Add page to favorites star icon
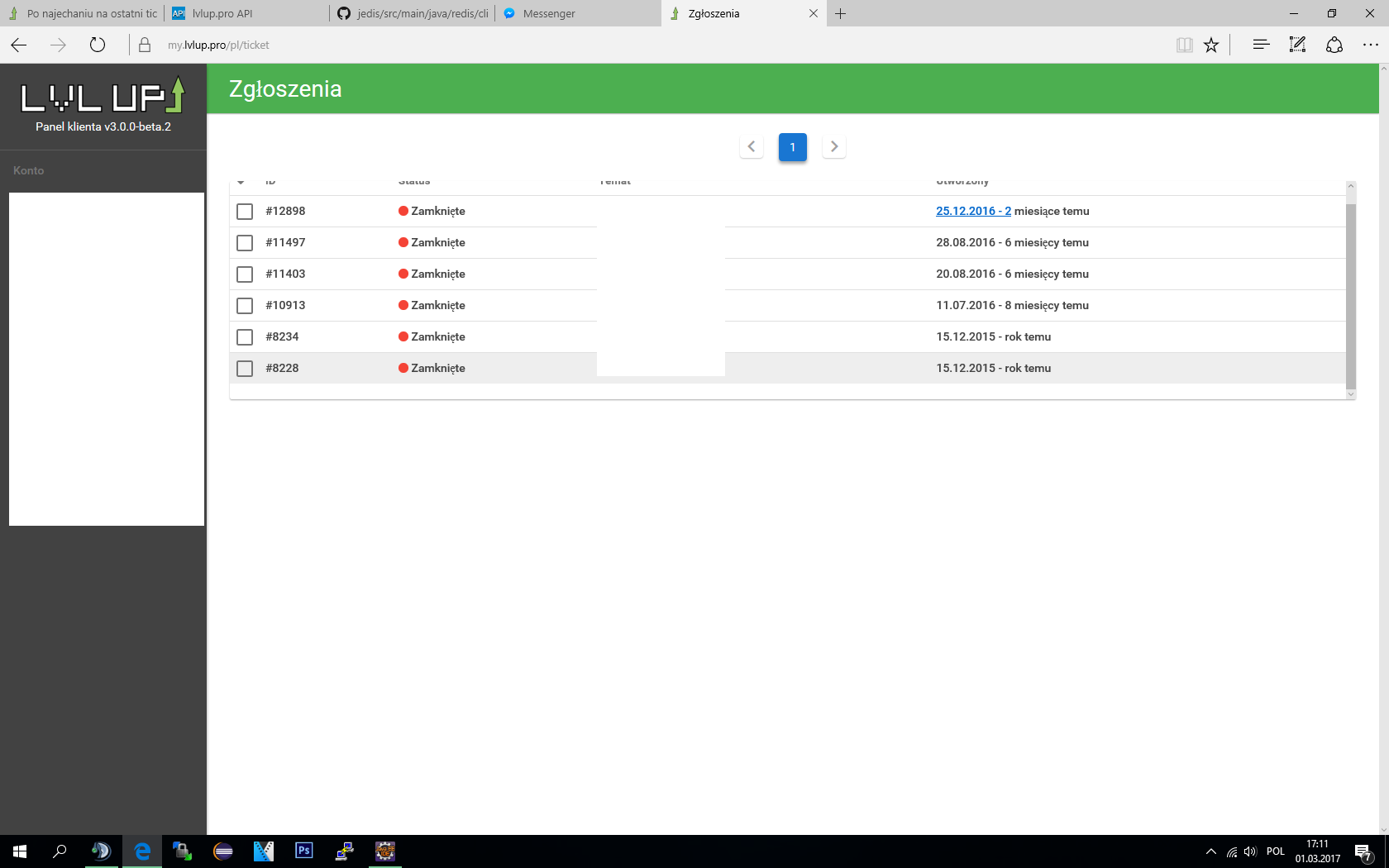The height and width of the screenshot is (868, 1389). pyautogui.click(x=1211, y=45)
